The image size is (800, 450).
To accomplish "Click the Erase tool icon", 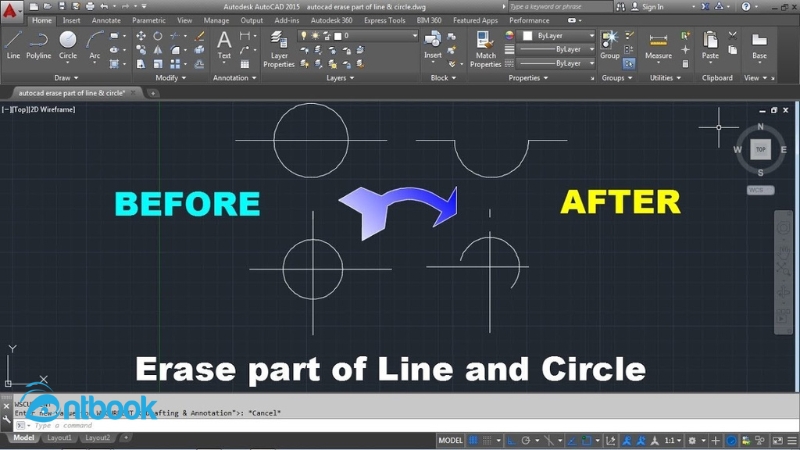I will [x=199, y=36].
